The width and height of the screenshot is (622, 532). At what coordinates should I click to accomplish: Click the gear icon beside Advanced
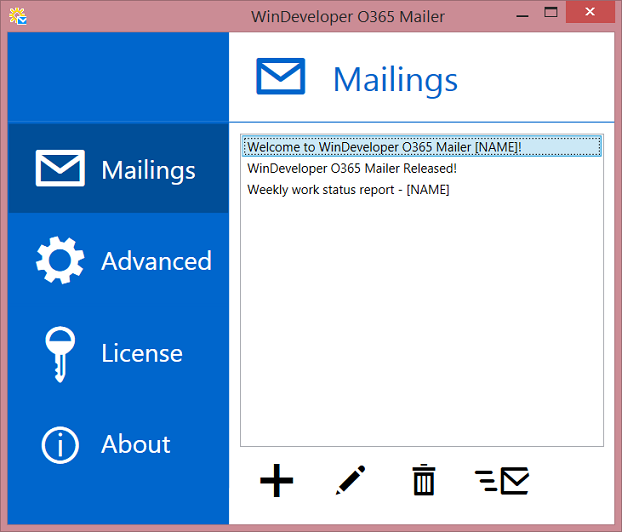click(x=60, y=261)
